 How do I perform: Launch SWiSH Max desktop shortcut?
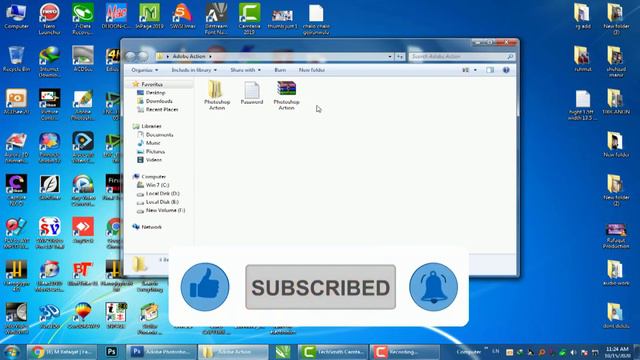pos(182,17)
